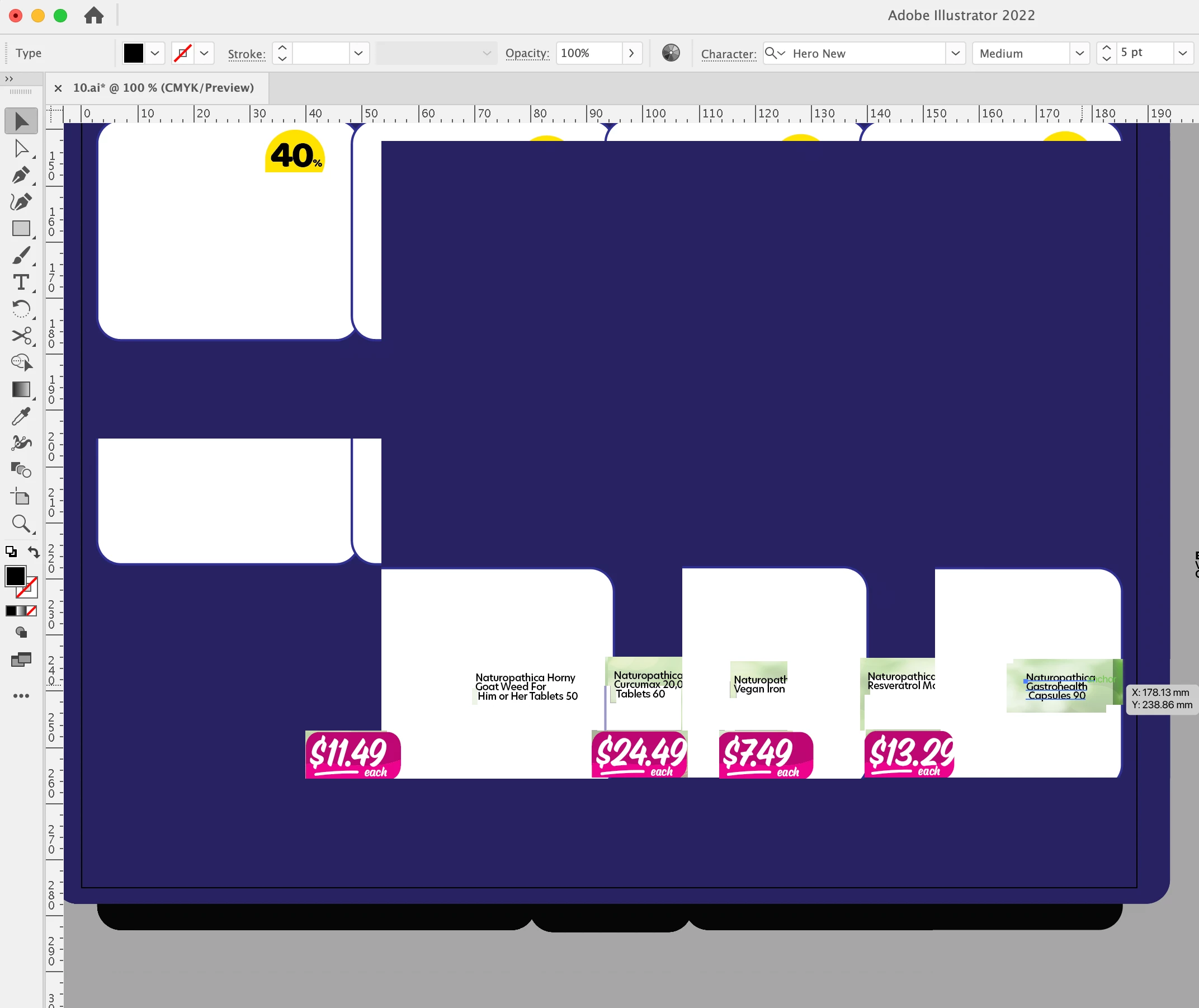Choose the Scissors tool
Image resolution: width=1199 pixels, height=1008 pixels.
click(21, 336)
